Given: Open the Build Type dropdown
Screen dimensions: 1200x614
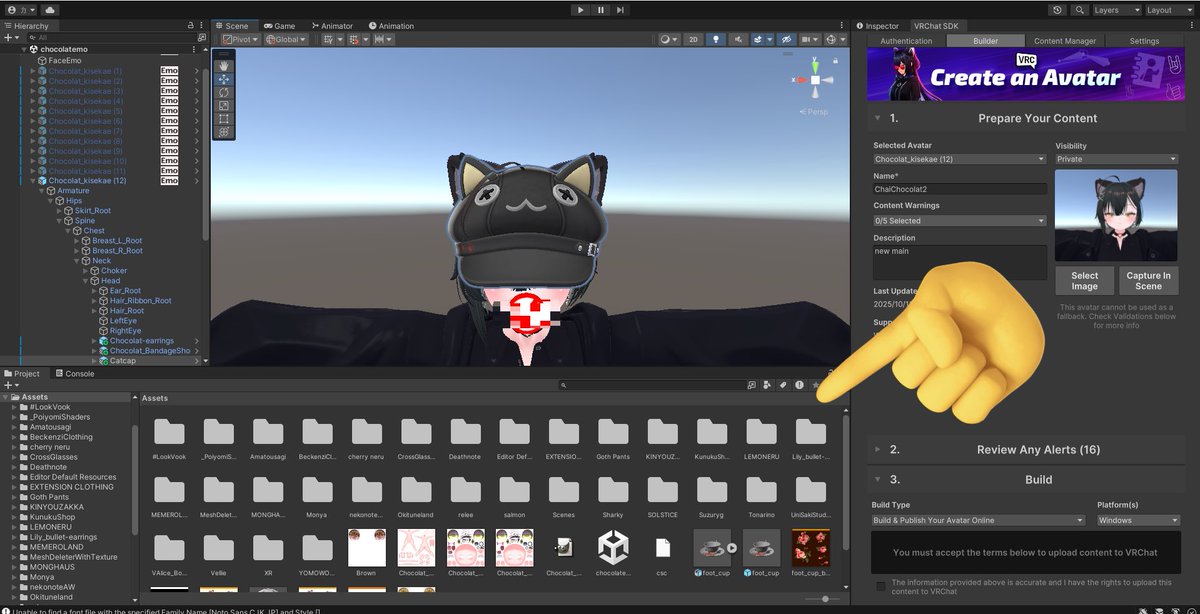Looking at the screenshot, I should [x=978, y=520].
